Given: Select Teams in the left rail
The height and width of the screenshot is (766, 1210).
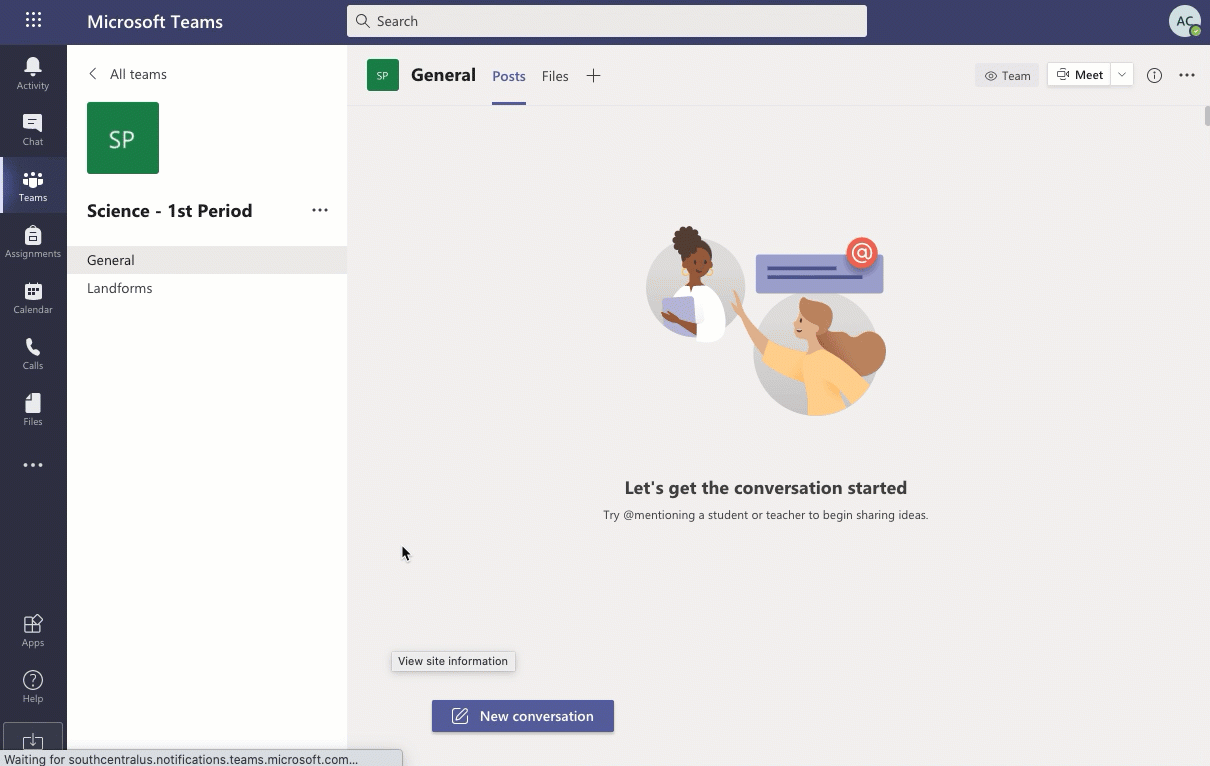Looking at the screenshot, I should pyautogui.click(x=33, y=185).
